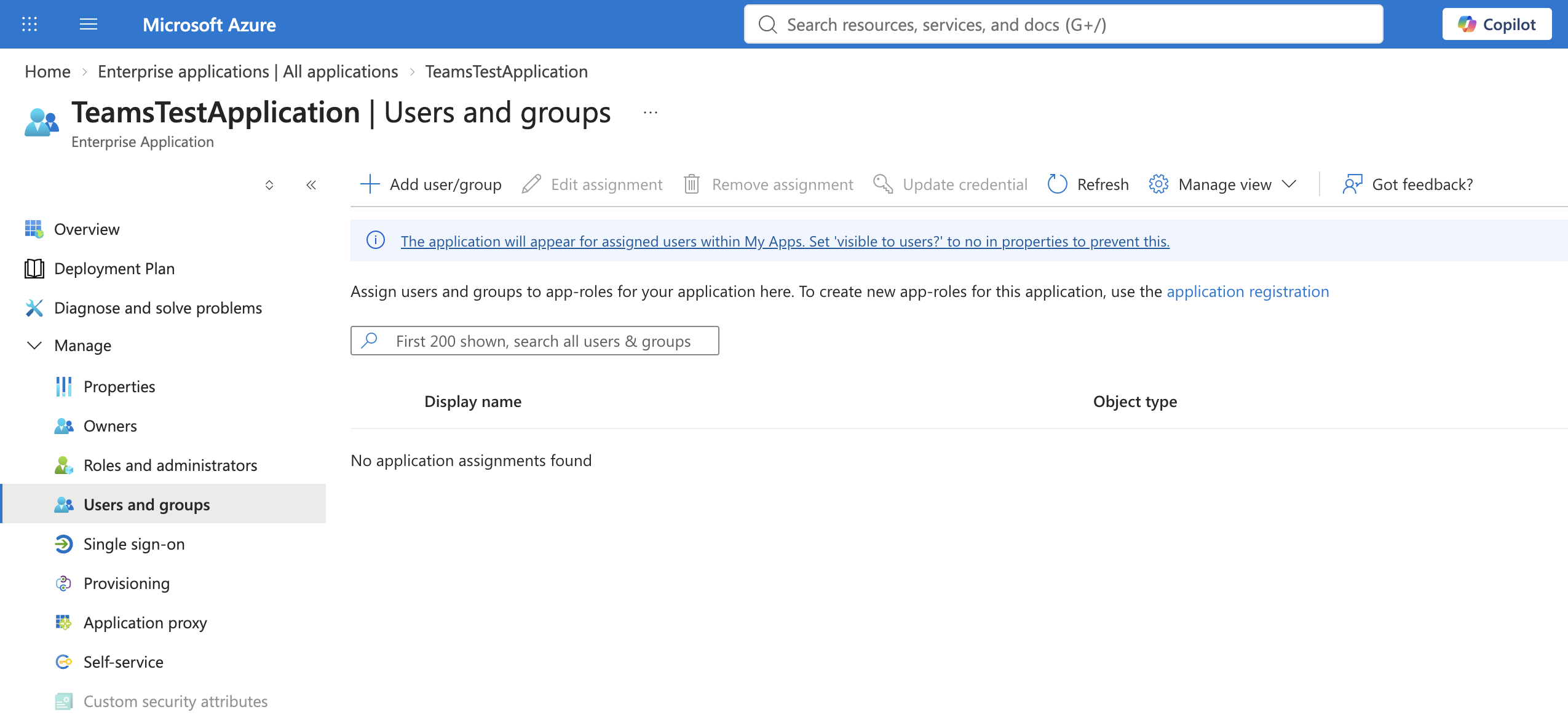Click Got feedback? person icon
The height and width of the screenshot is (723, 1568).
pos(1352,184)
